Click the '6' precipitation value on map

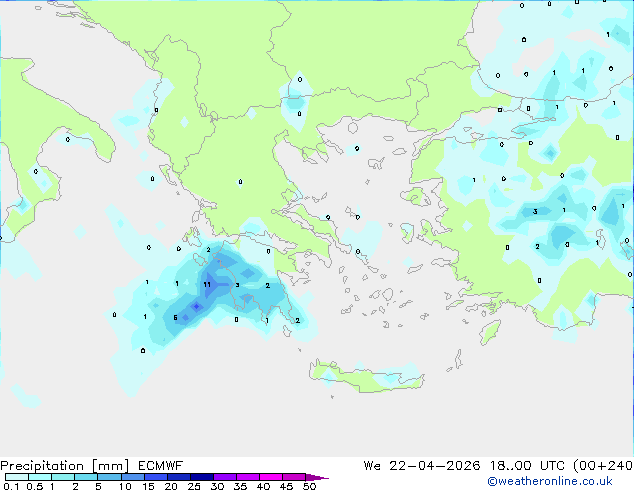pos(175,318)
